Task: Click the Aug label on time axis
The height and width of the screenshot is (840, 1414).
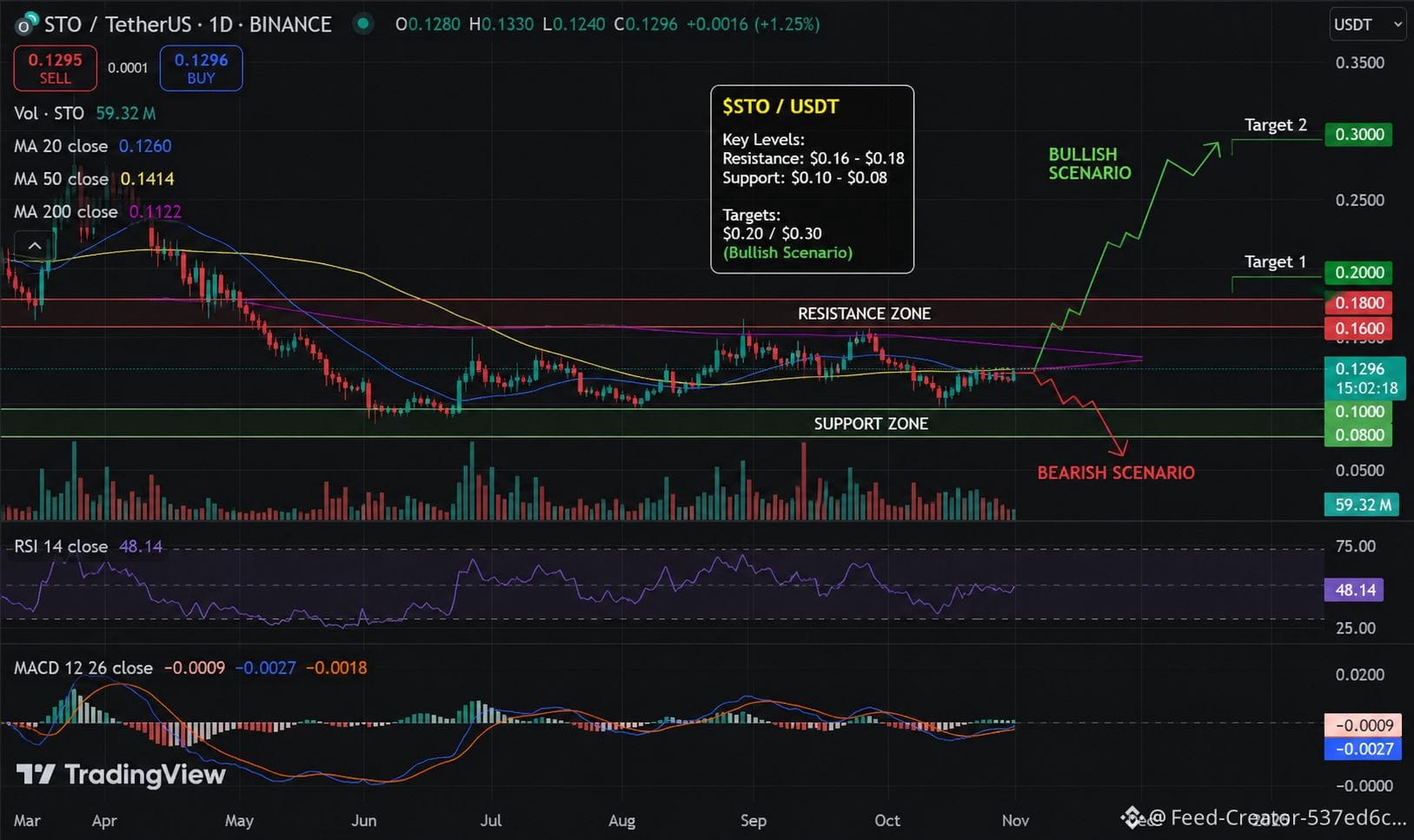Action: pos(621,820)
